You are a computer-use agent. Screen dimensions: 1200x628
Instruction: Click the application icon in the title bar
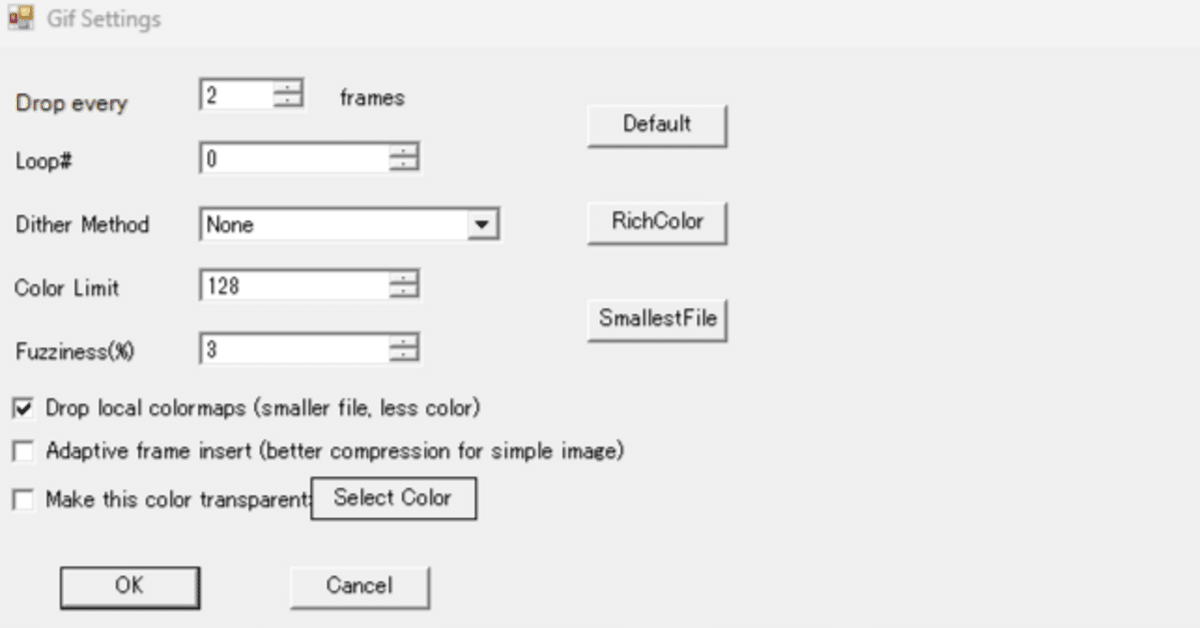(20, 16)
